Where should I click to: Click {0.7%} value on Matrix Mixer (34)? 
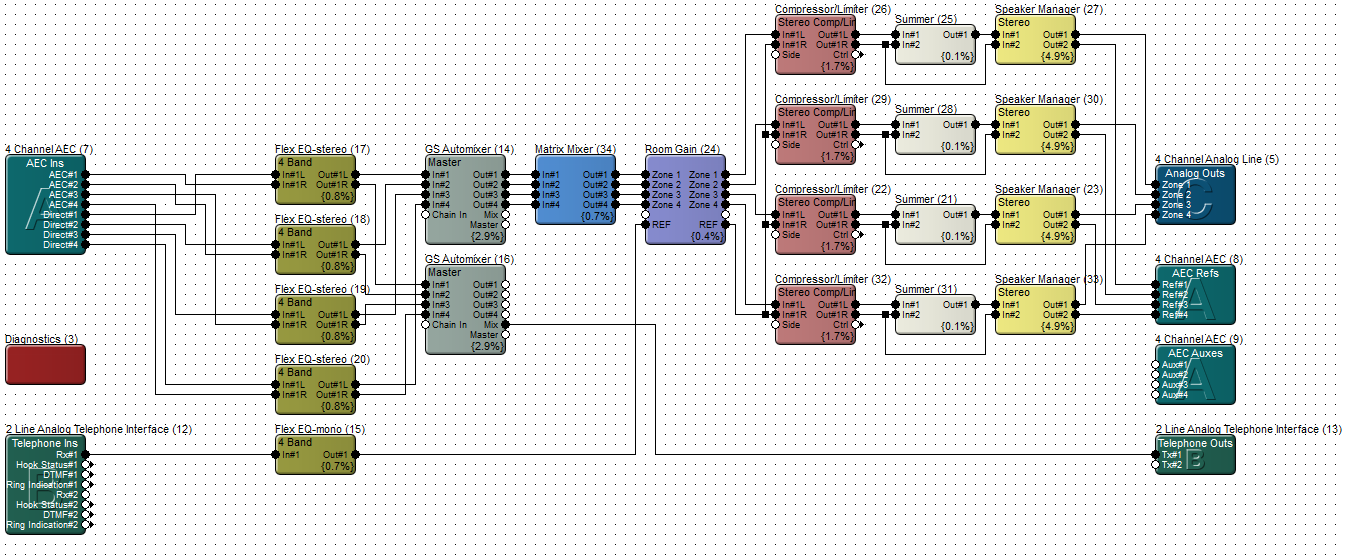[597, 216]
